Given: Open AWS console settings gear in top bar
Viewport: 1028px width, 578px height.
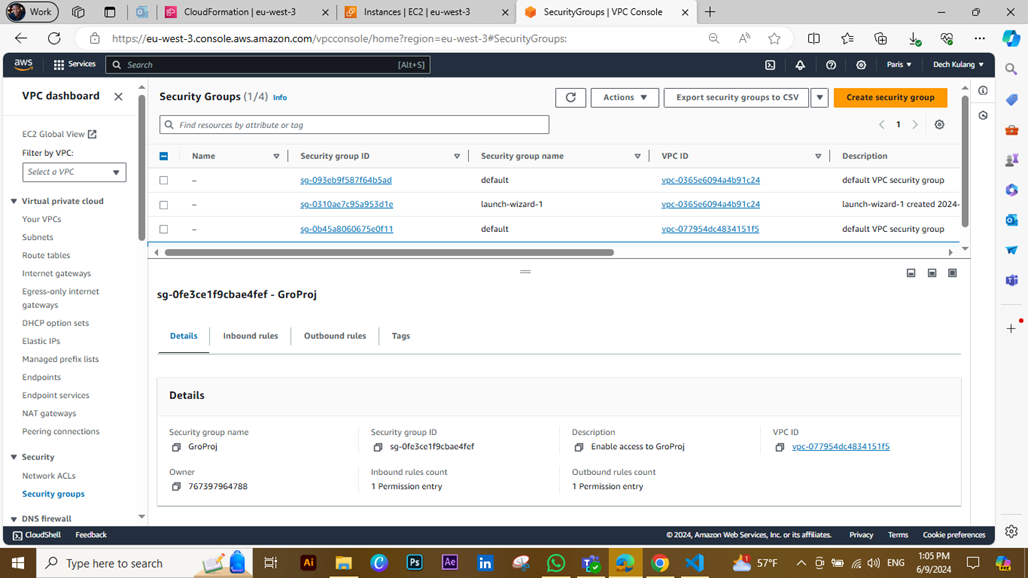Looking at the screenshot, I should (x=861, y=65).
